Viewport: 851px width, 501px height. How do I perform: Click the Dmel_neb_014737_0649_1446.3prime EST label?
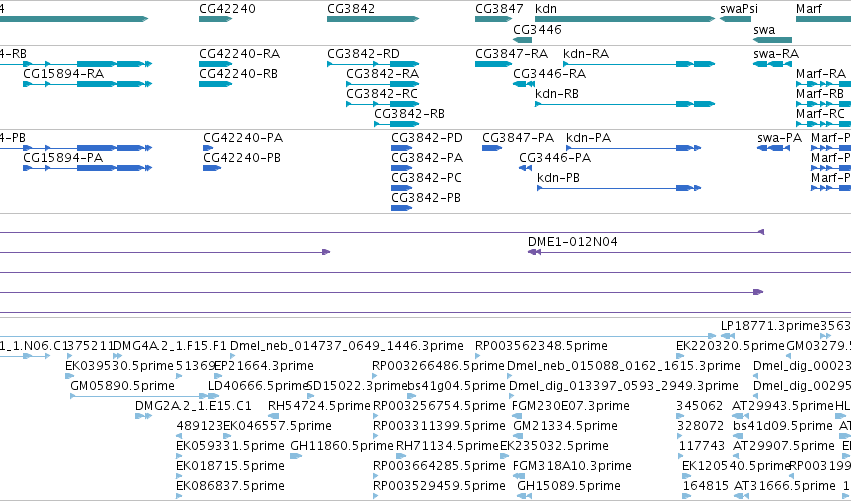point(347,346)
